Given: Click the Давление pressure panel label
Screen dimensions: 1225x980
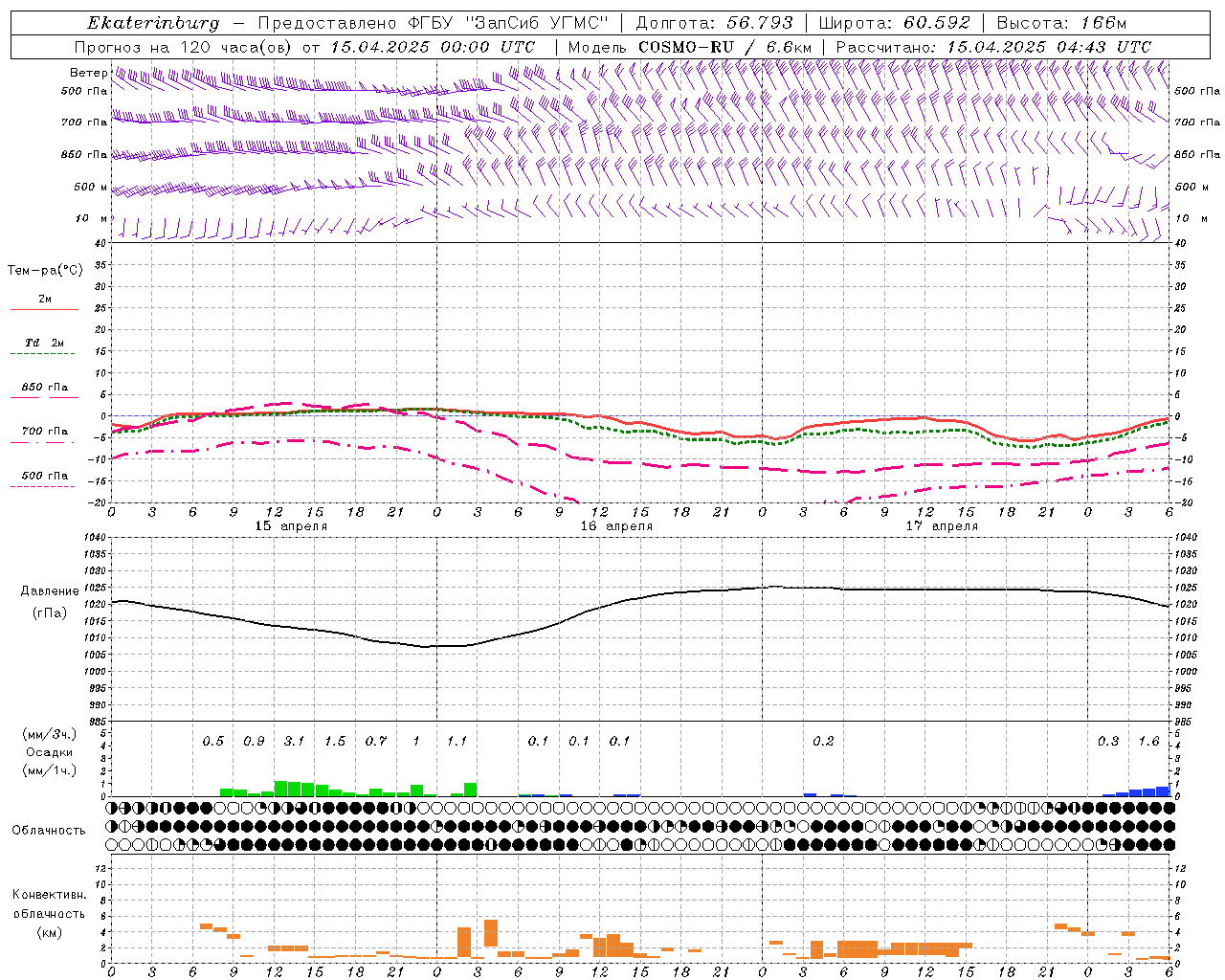Looking at the screenshot, I should click(x=50, y=591).
